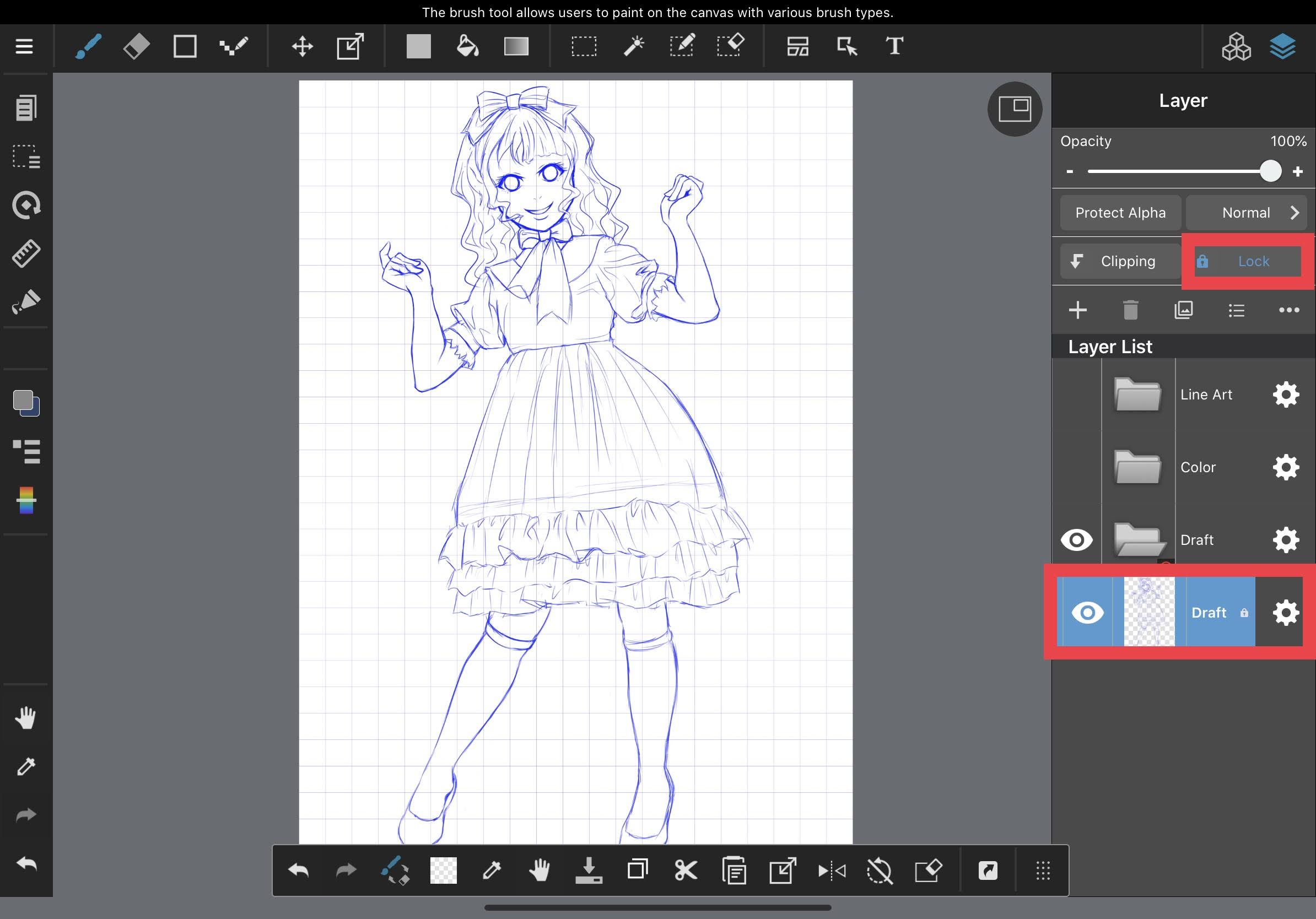Hide the Draft folder layer
1316x919 pixels.
(1076, 539)
